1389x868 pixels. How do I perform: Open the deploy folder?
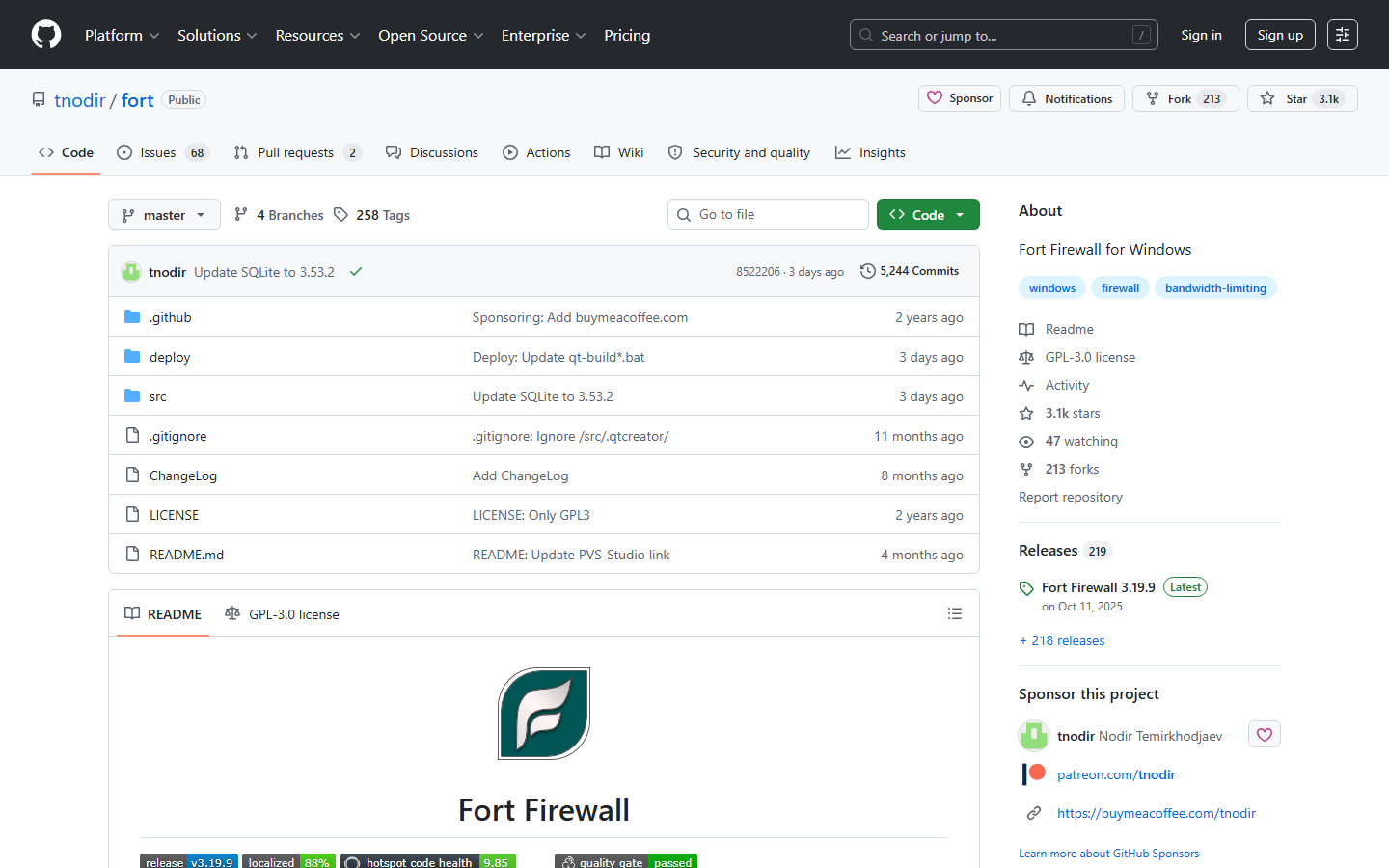click(x=170, y=357)
